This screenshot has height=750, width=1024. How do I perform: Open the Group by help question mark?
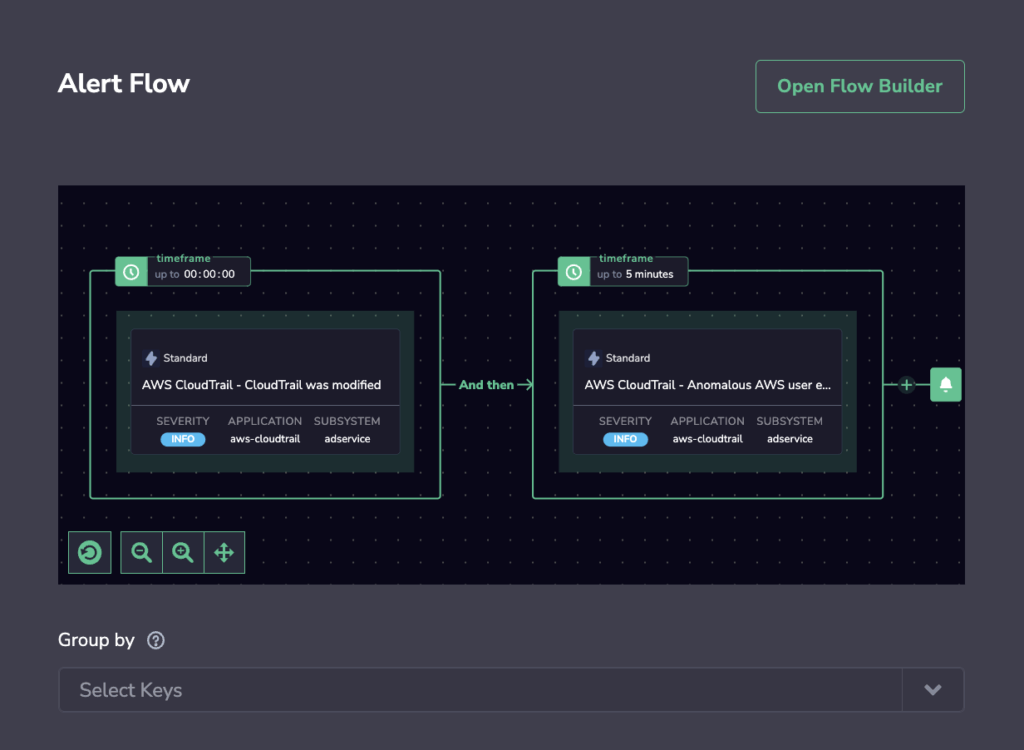155,640
